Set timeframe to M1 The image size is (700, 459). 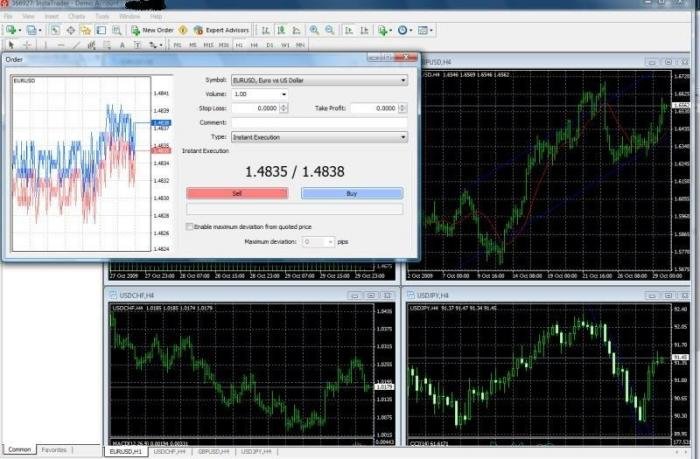tap(177, 45)
